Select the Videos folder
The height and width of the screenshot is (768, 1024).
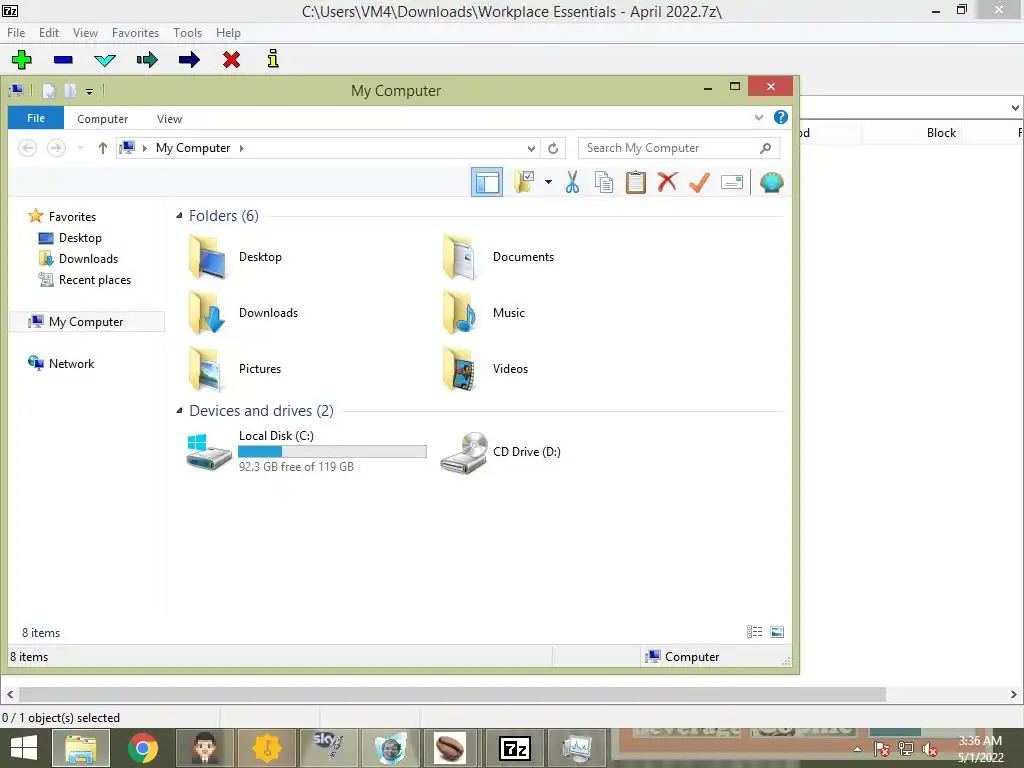(486, 369)
